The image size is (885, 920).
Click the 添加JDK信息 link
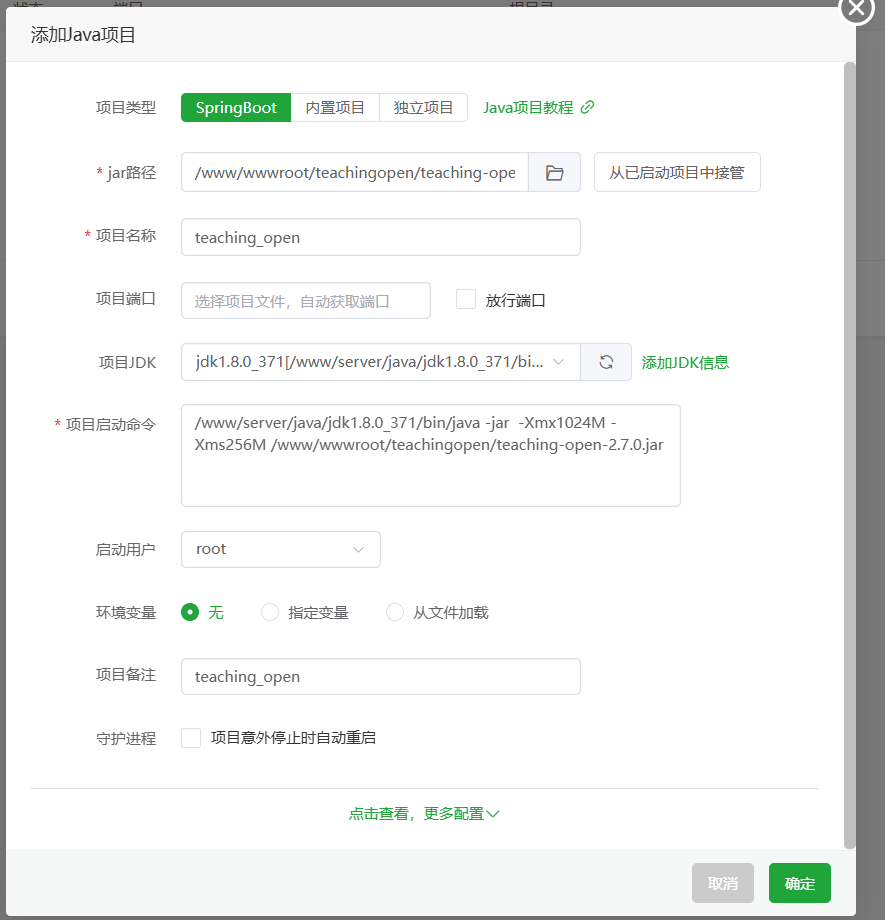(x=685, y=362)
